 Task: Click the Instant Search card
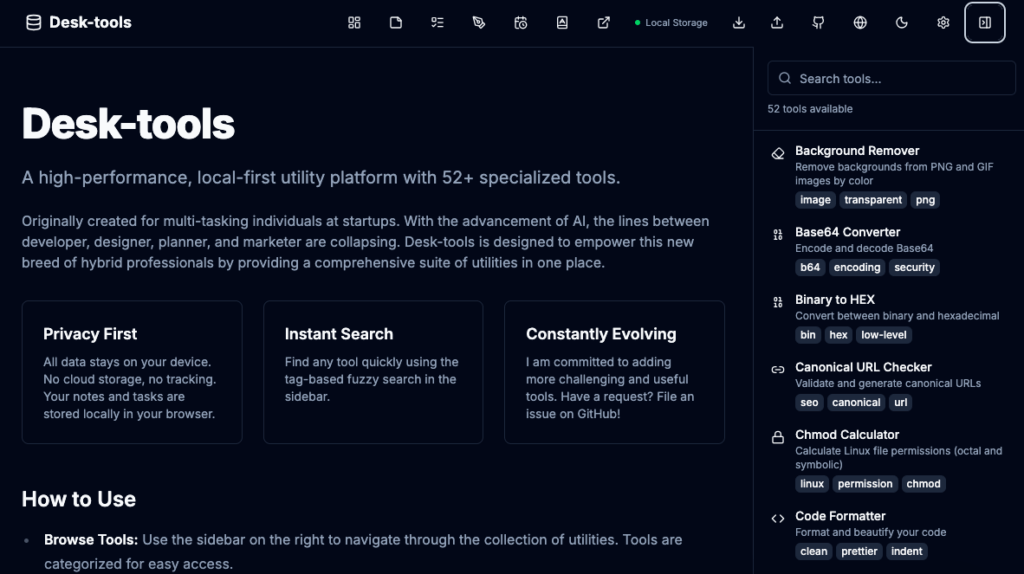click(x=373, y=372)
